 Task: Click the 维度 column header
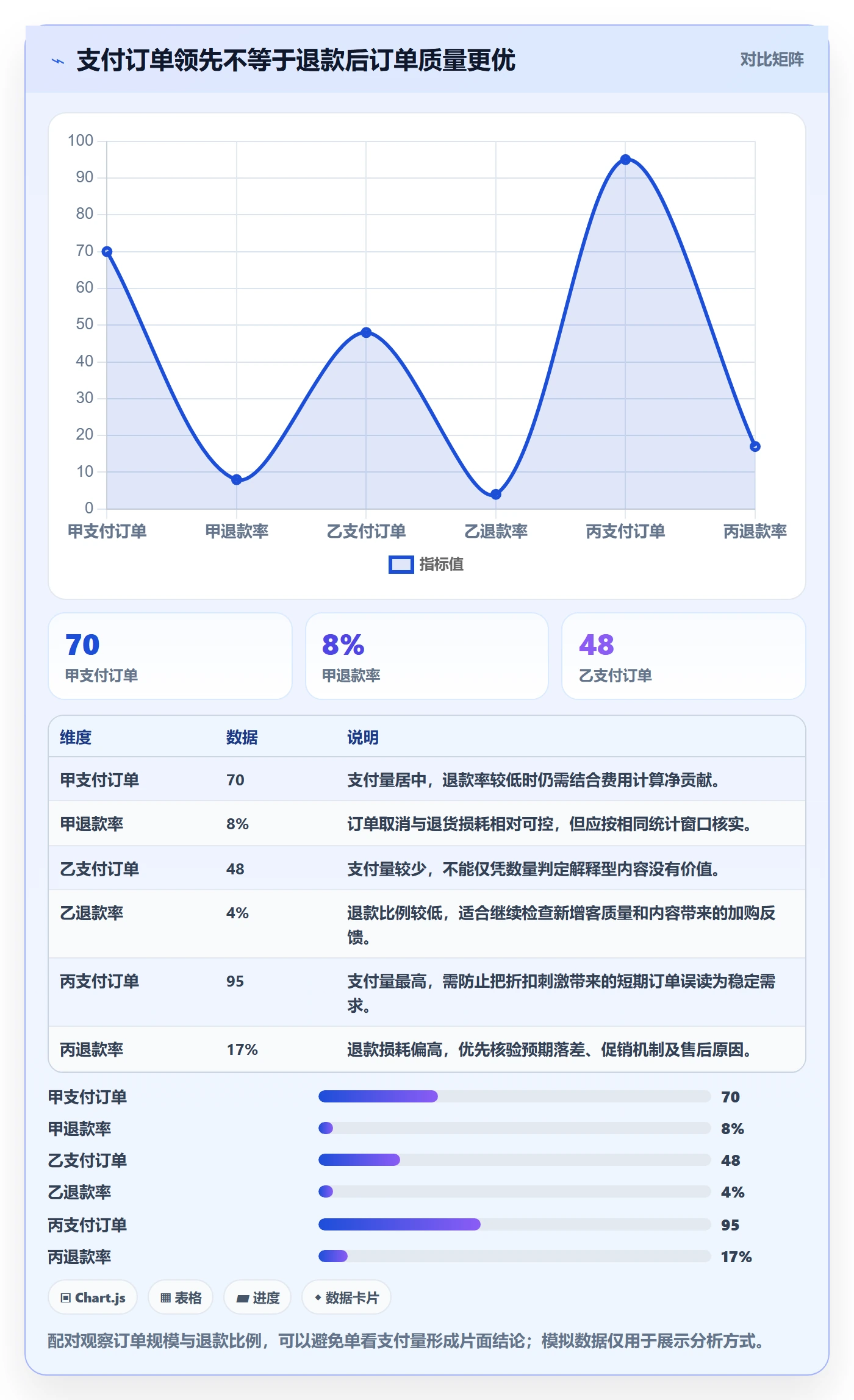click(x=76, y=737)
